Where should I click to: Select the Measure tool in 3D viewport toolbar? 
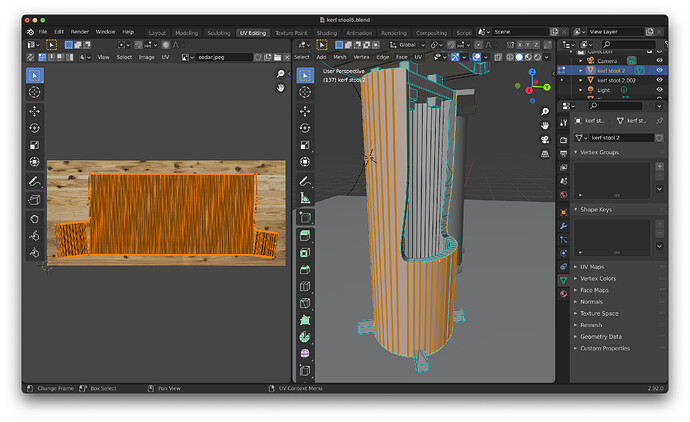click(305, 198)
